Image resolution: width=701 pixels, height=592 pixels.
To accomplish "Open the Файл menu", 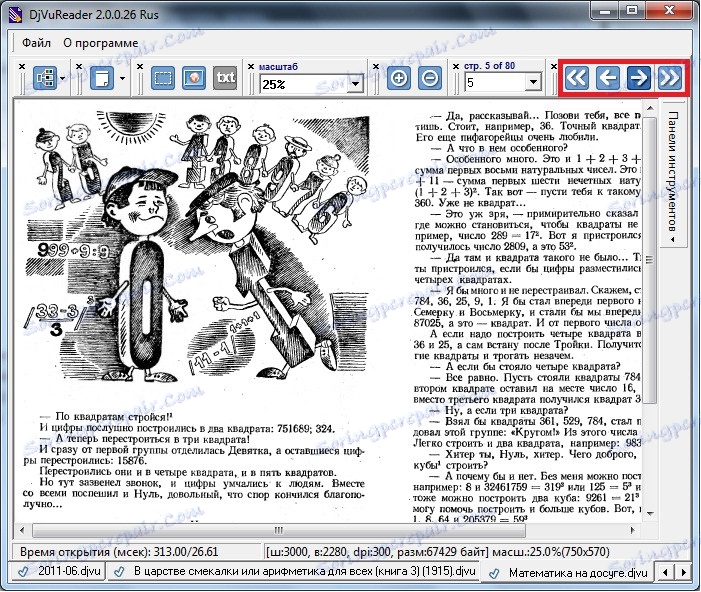I will 37,43.
